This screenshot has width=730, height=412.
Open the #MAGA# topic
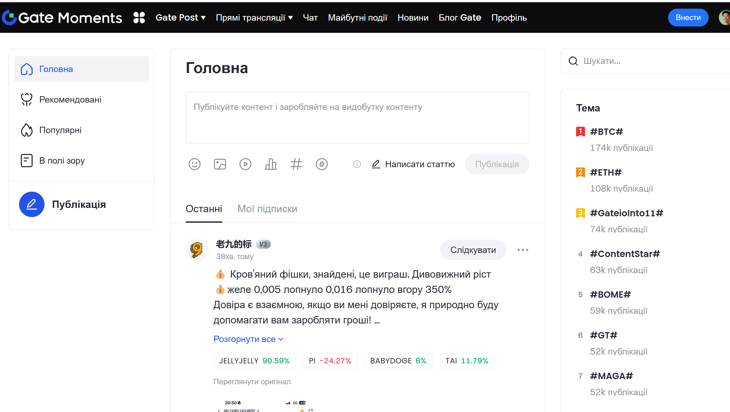[x=611, y=376]
